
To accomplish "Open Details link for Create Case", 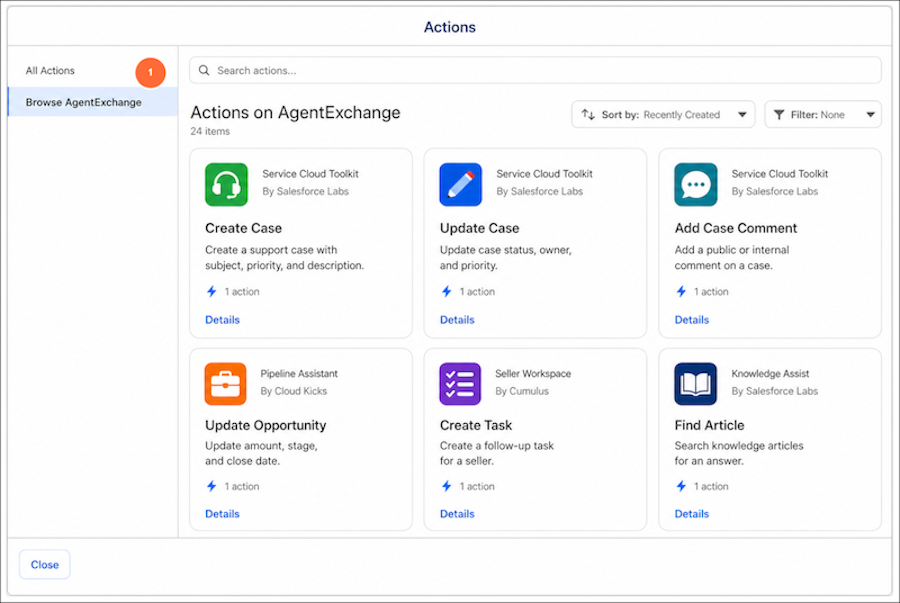I will point(222,320).
